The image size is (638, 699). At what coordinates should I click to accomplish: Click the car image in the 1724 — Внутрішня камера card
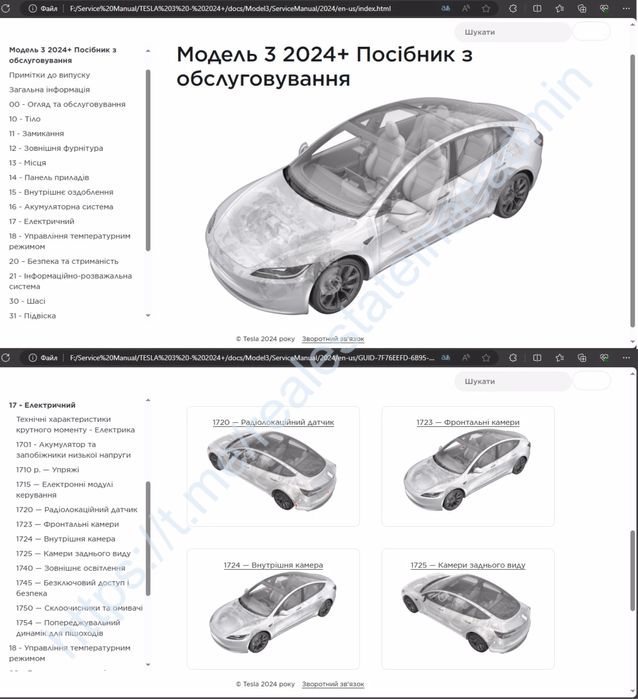click(273, 611)
